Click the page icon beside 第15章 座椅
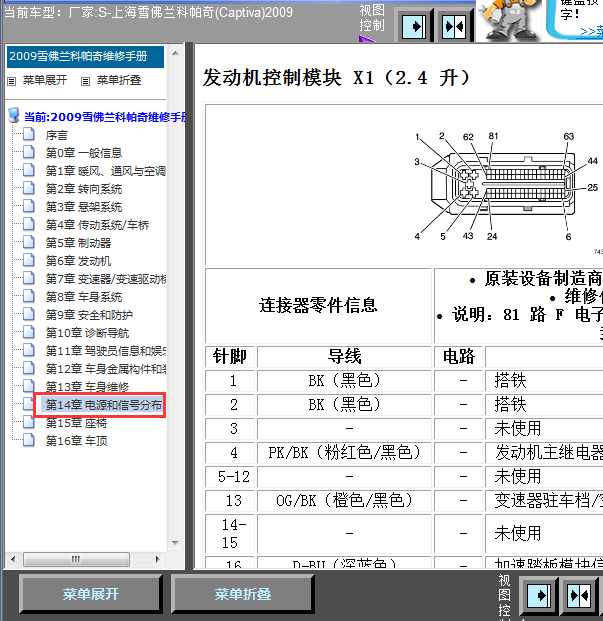 tap(29, 422)
